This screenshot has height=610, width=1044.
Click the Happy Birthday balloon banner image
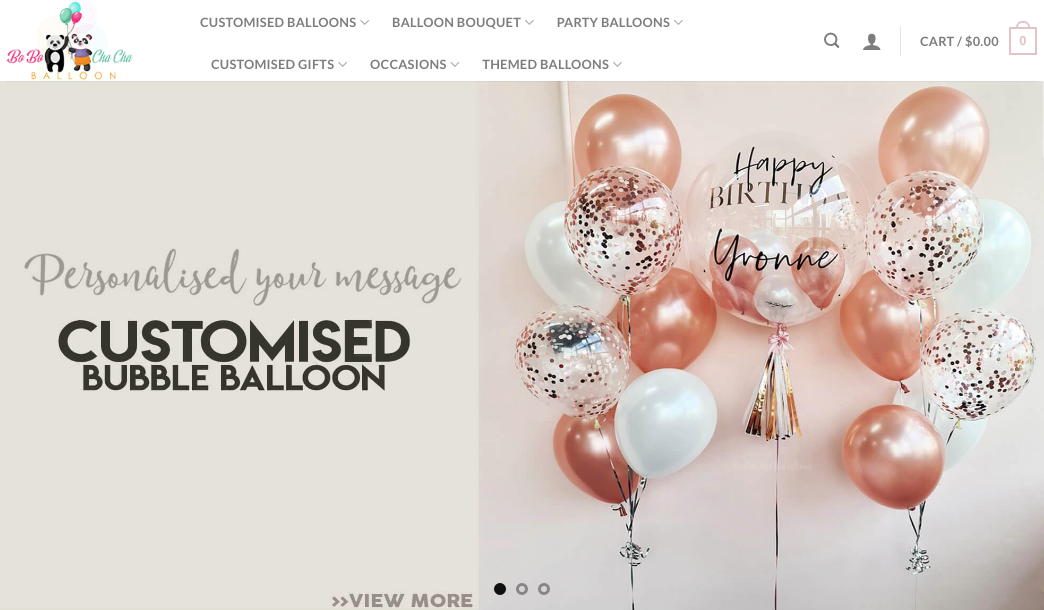pyautogui.click(x=760, y=346)
